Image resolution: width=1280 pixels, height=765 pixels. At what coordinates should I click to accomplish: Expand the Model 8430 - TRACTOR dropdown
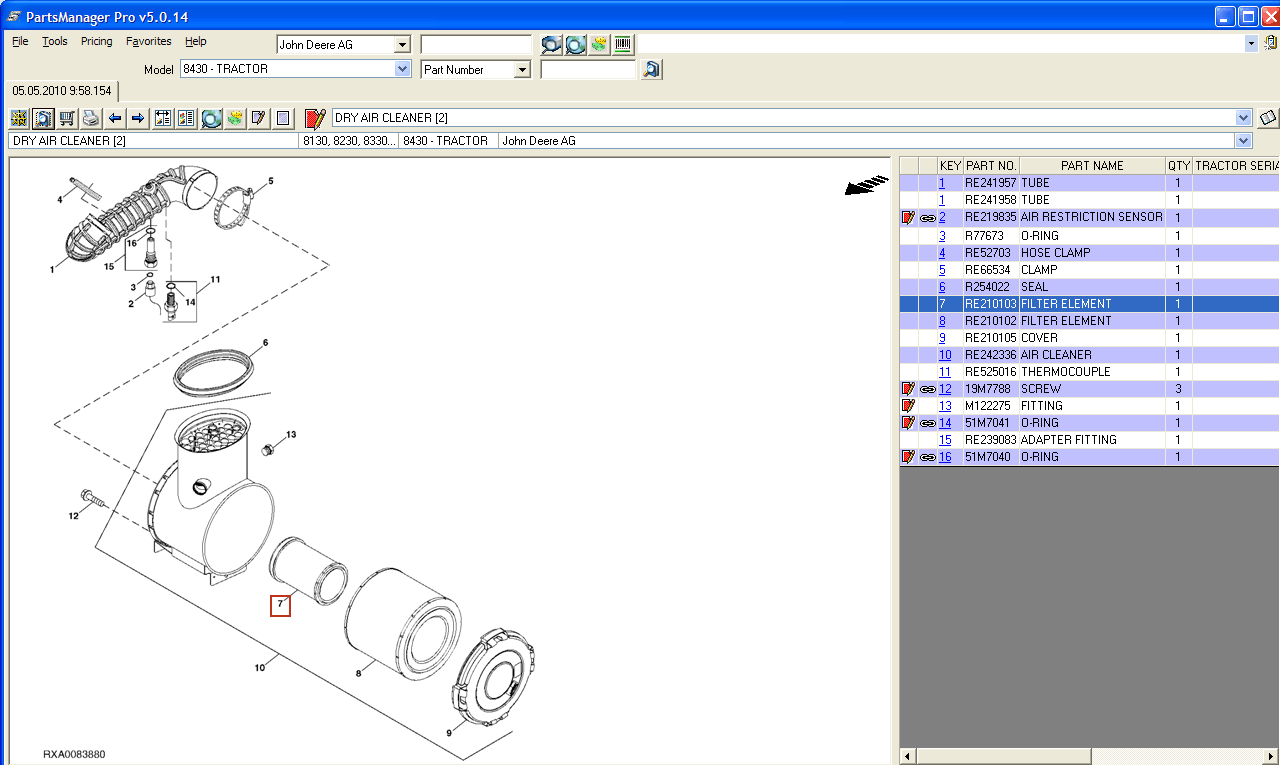click(x=402, y=70)
